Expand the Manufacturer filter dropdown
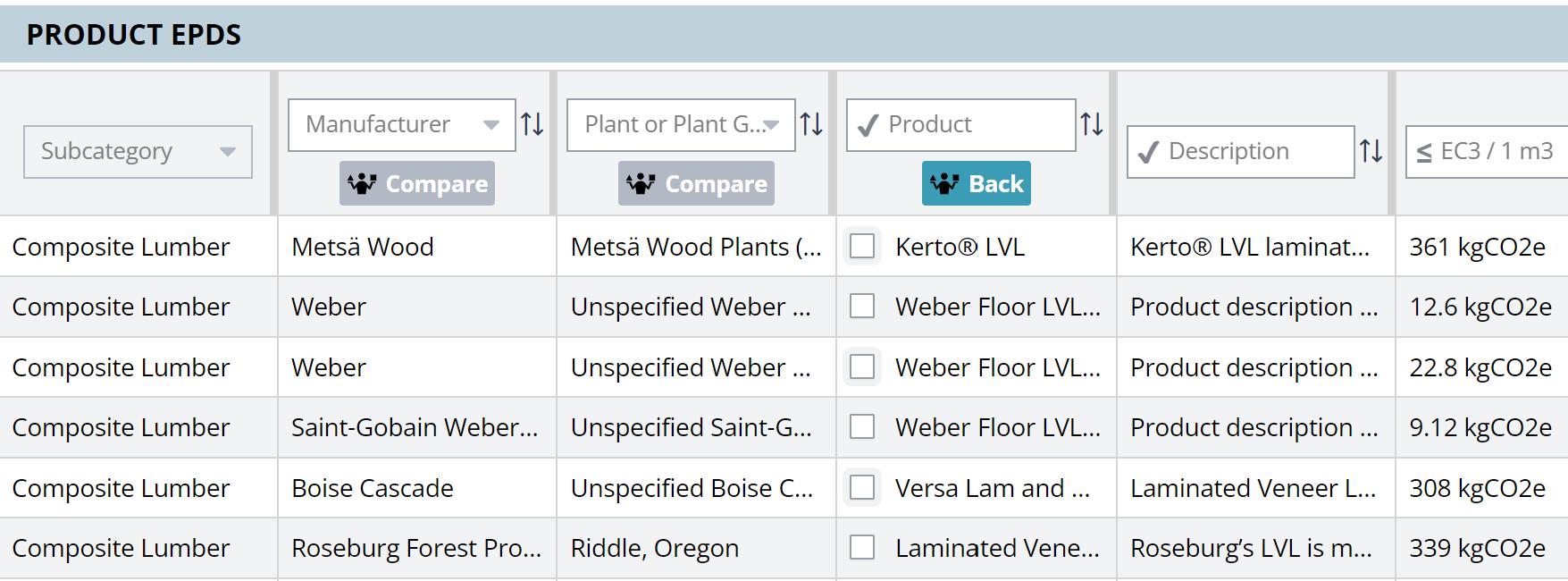The width and height of the screenshot is (1568, 581). [x=402, y=124]
